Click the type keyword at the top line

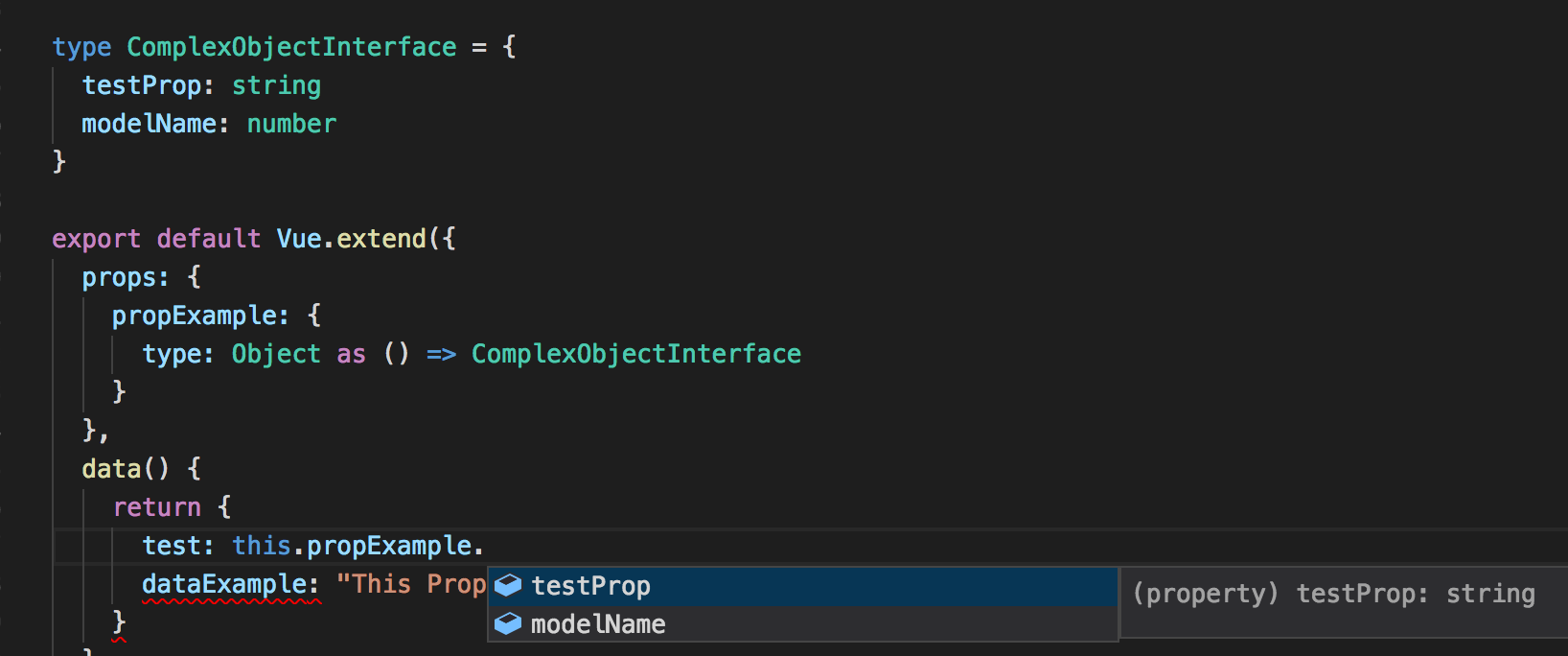point(81,46)
